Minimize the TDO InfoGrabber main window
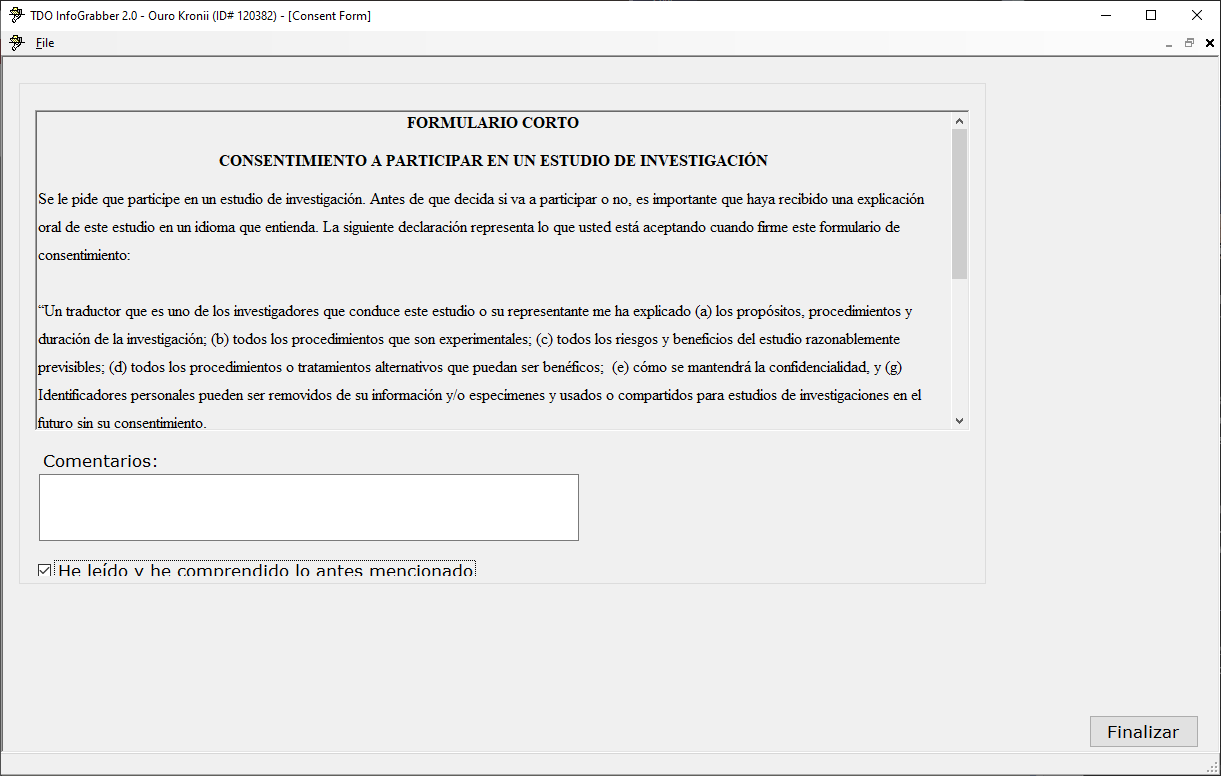 point(1106,15)
